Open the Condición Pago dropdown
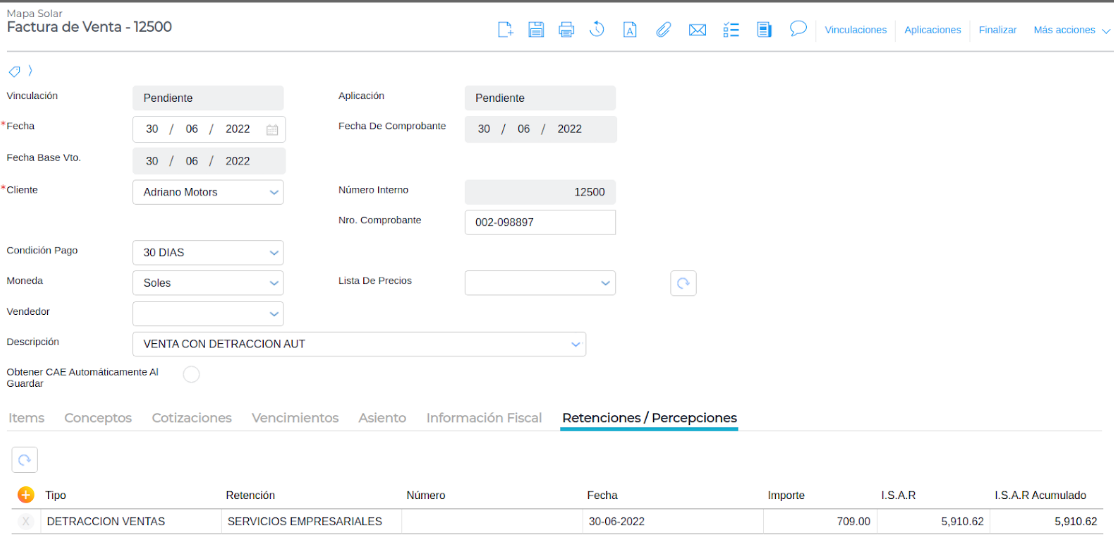Screen dimensions: 1114x538 point(207,253)
